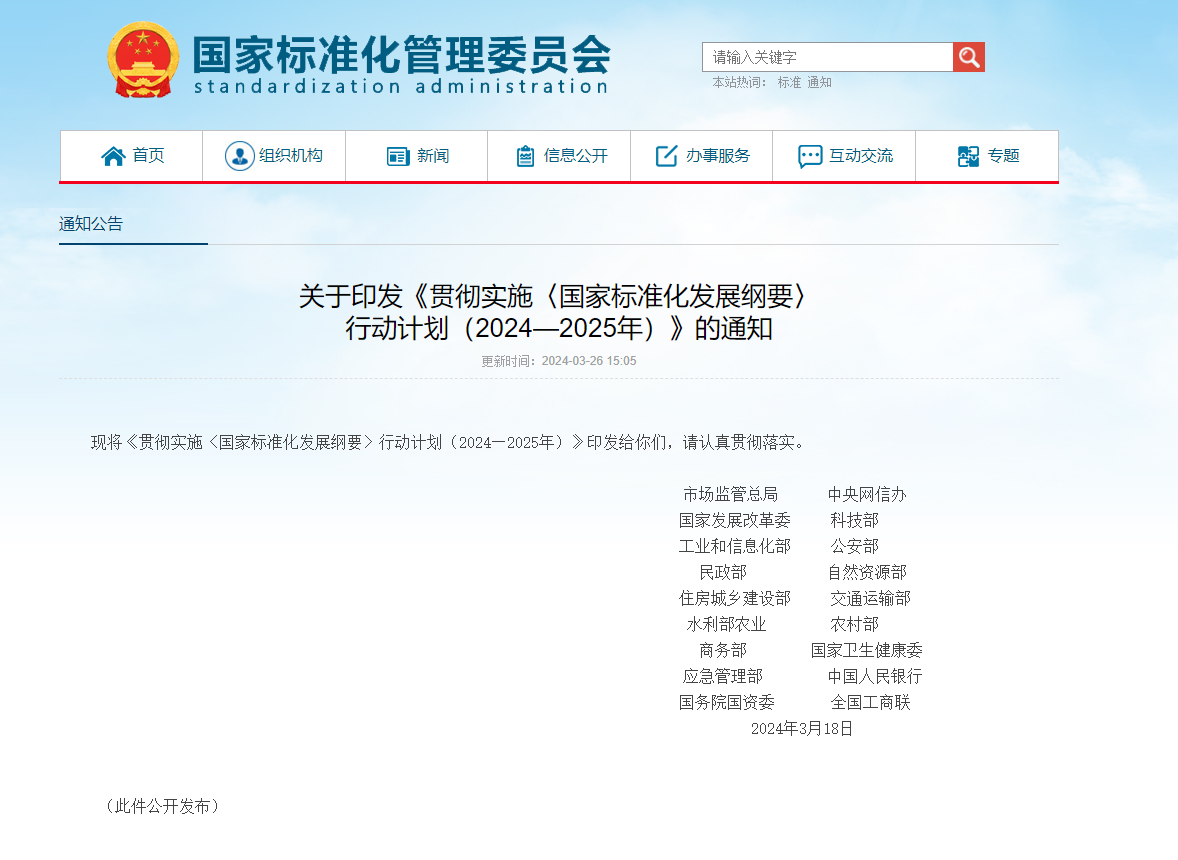The width and height of the screenshot is (1178, 860).
Task: Click the hot keyword 标准
Action: pyautogui.click(x=789, y=83)
